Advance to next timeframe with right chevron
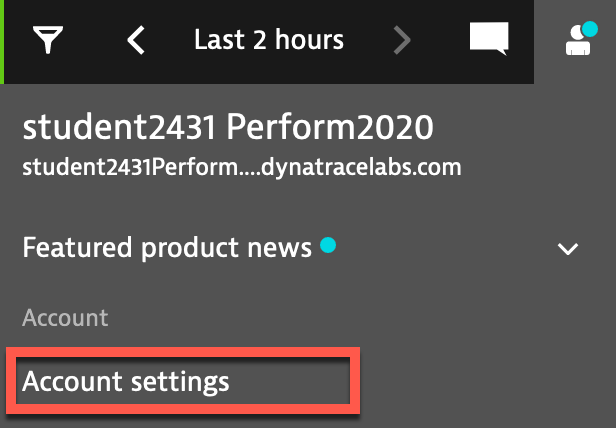 [x=402, y=40]
